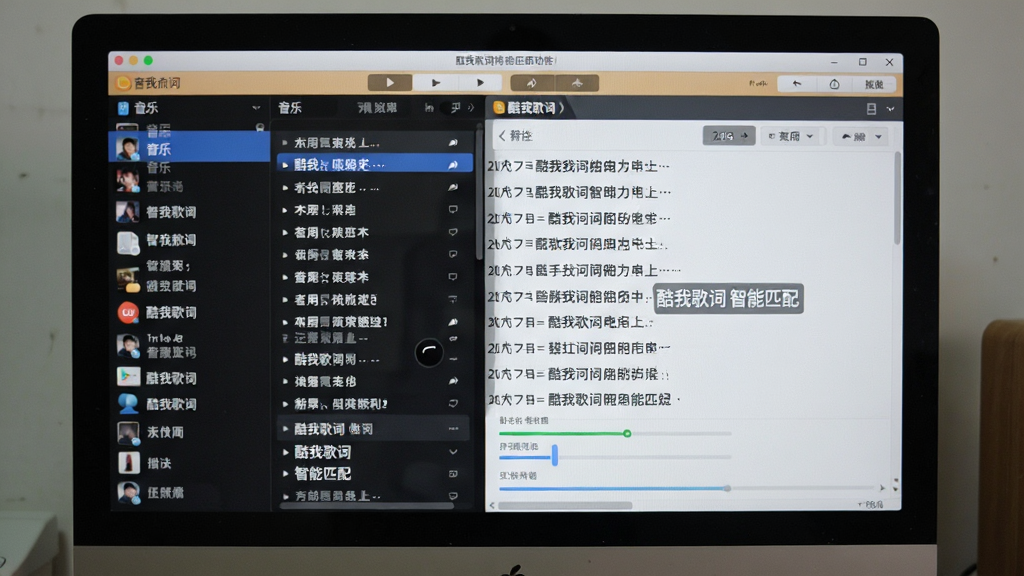Screen dimensions: 1024x576
Task: Click the 酷我歌词 智能匹配 tooltip label
Action: click(x=728, y=299)
